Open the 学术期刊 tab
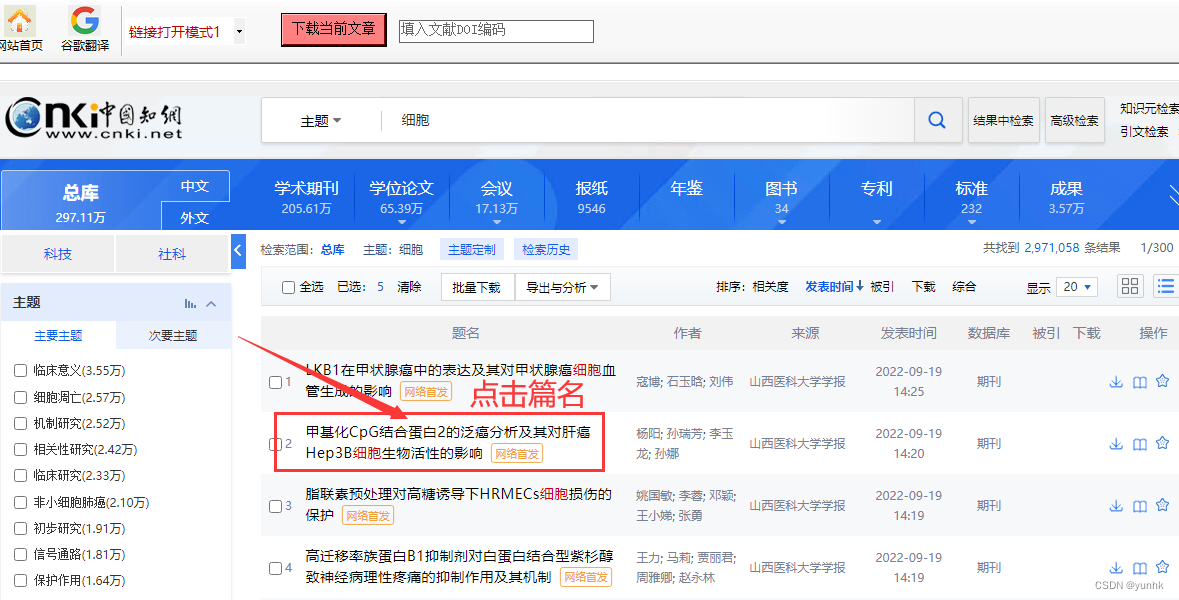The image size is (1179, 600). pyautogui.click(x=306, y=197)
